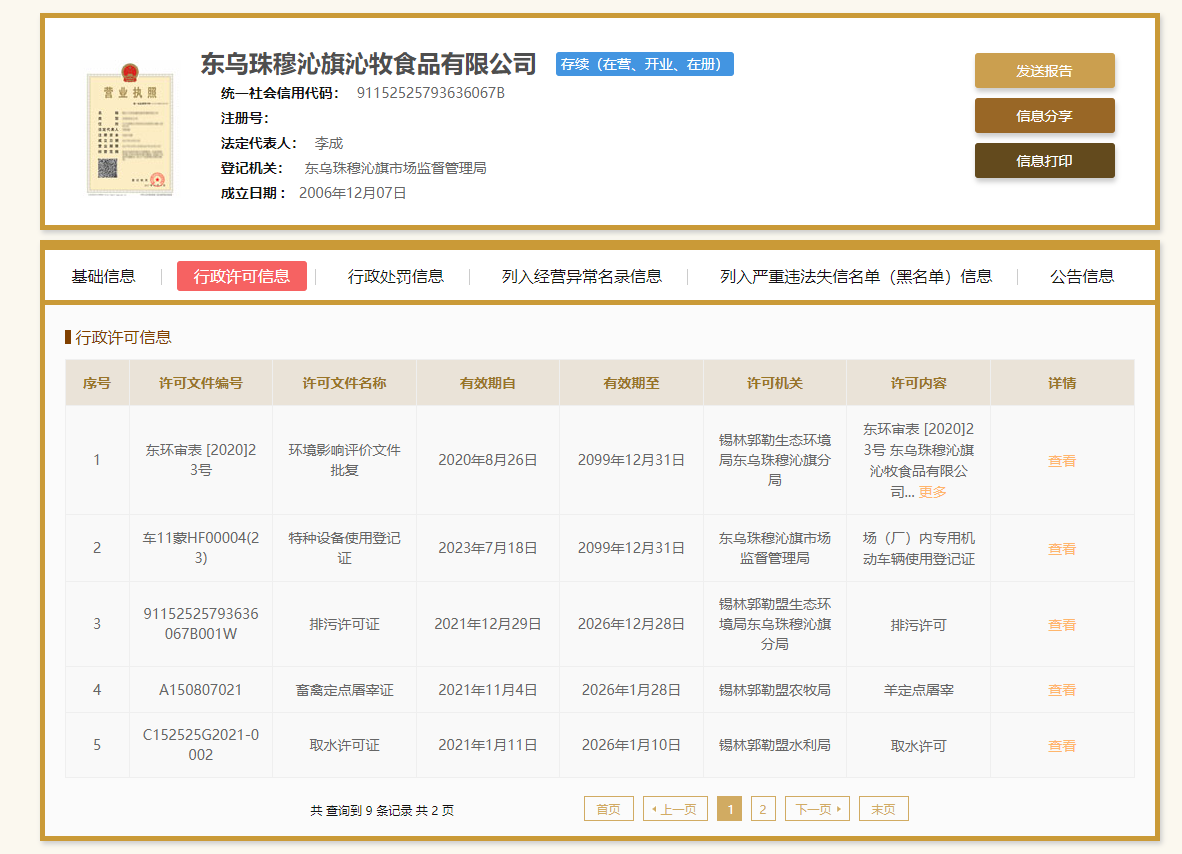Open the 行政处罚信息 tab
This screenshot has width=1182, height=854.
click(395, 277)
